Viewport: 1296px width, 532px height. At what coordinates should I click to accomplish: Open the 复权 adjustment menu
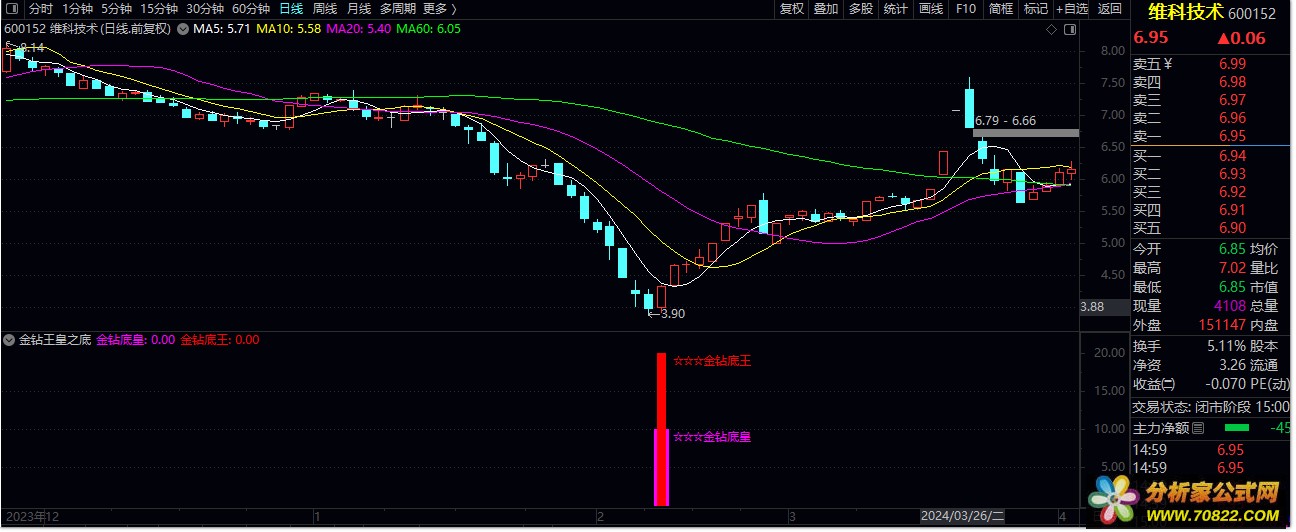792,9
